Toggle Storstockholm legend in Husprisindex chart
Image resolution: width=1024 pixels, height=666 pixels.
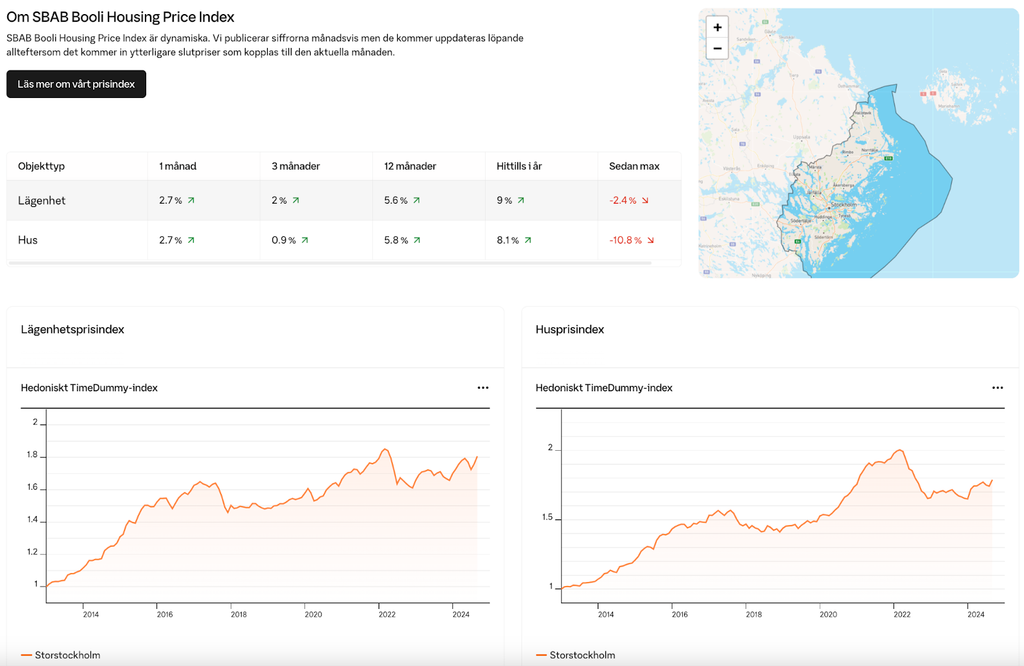point(575,655)
